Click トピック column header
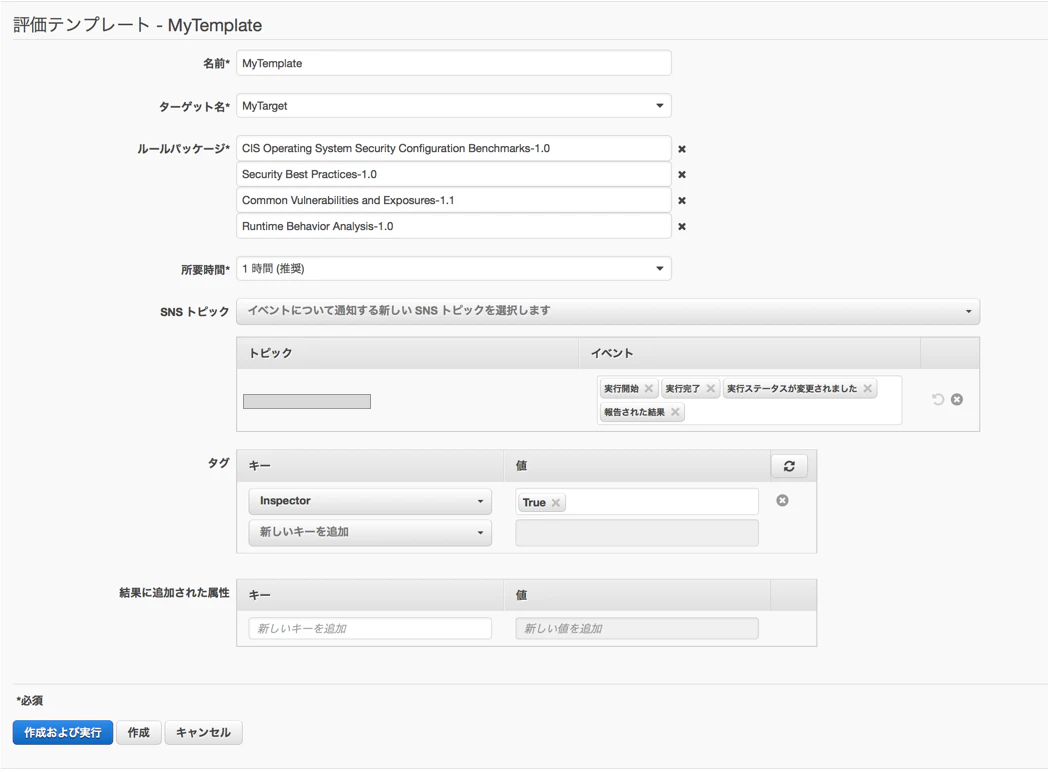The width and height of the screenshot is (1048, 773). (x=408, y=353)
